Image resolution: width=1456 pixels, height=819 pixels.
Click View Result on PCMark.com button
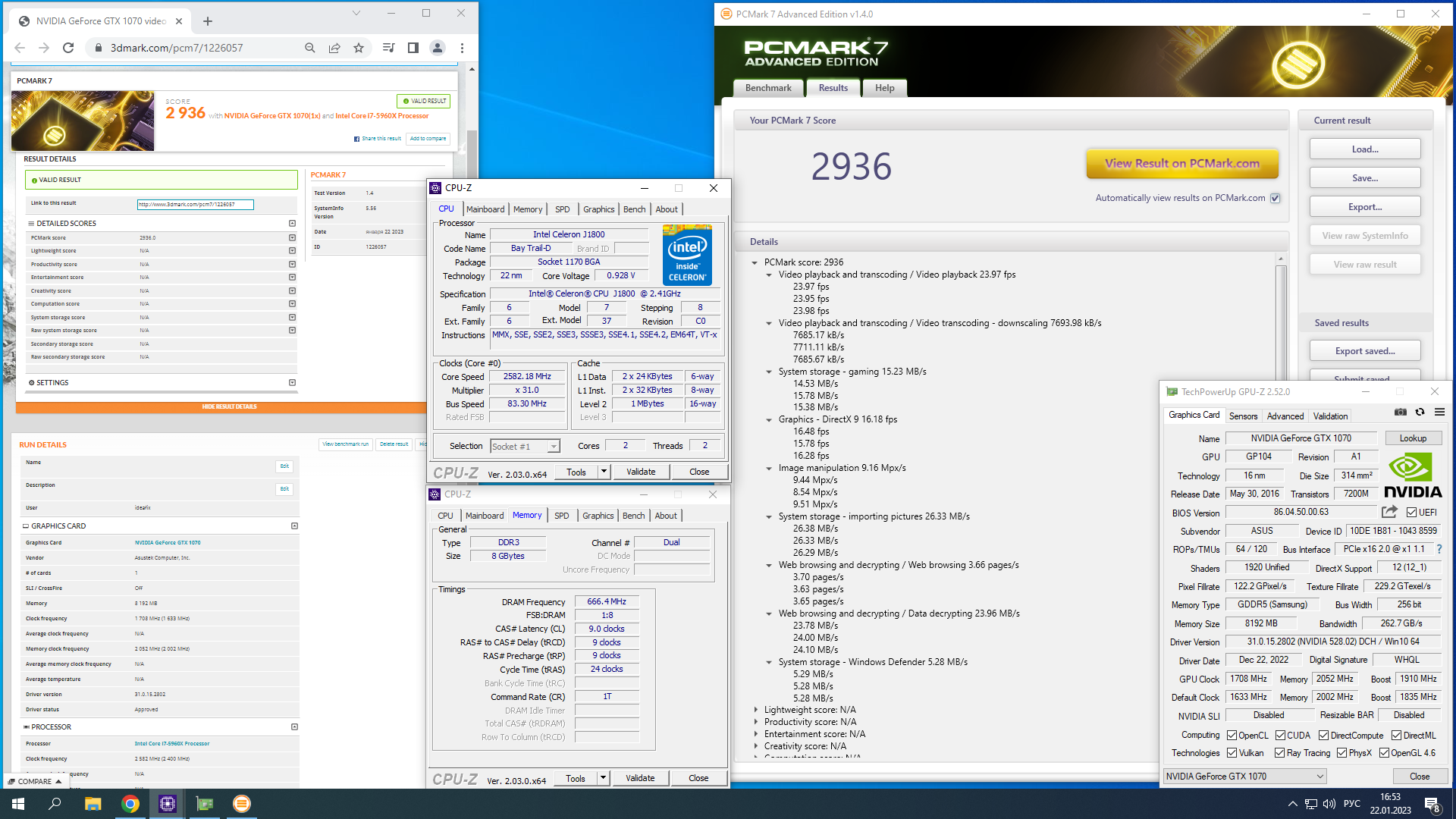tap(1182, 164)
